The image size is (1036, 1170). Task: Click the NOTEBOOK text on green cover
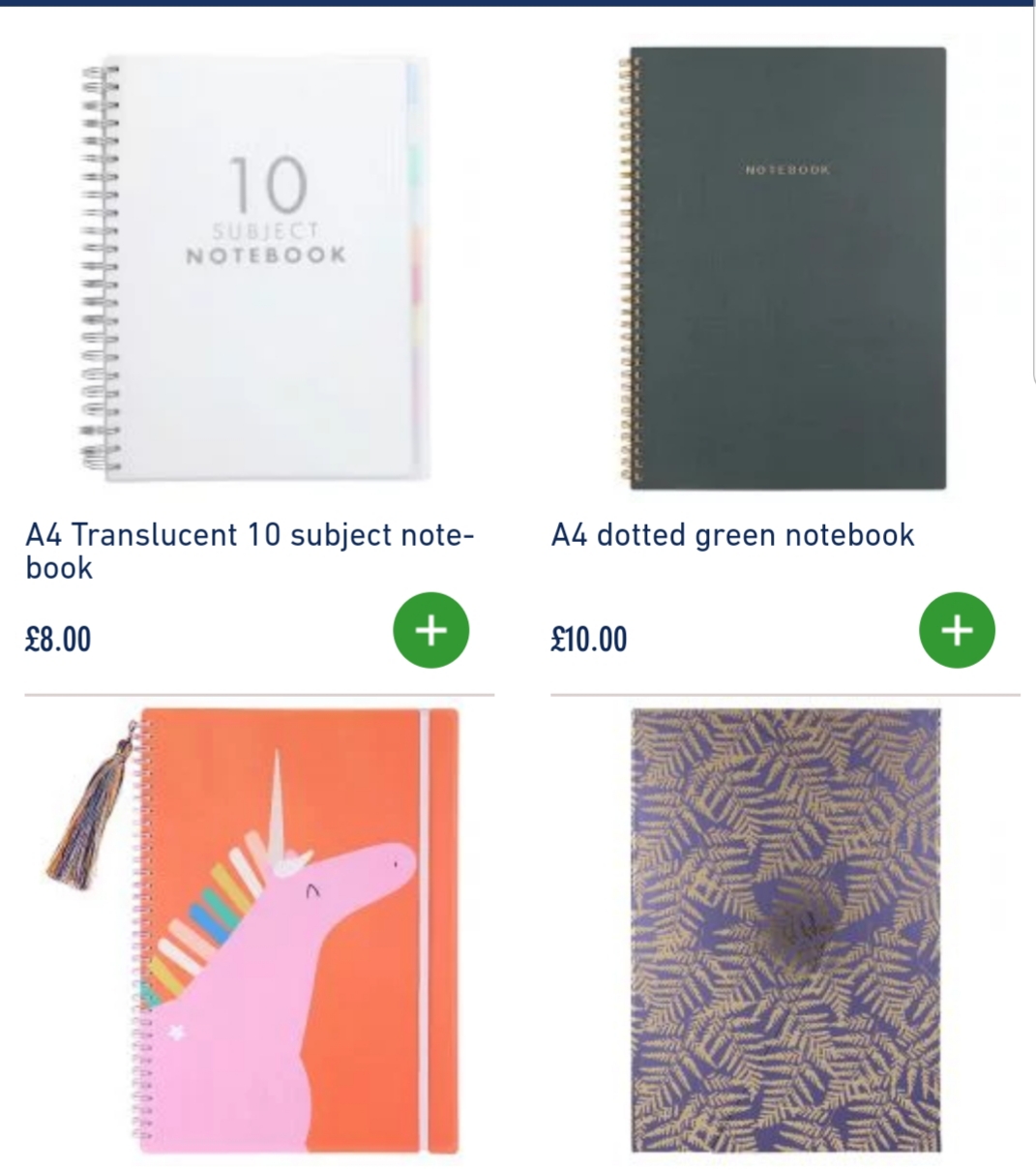787,170
